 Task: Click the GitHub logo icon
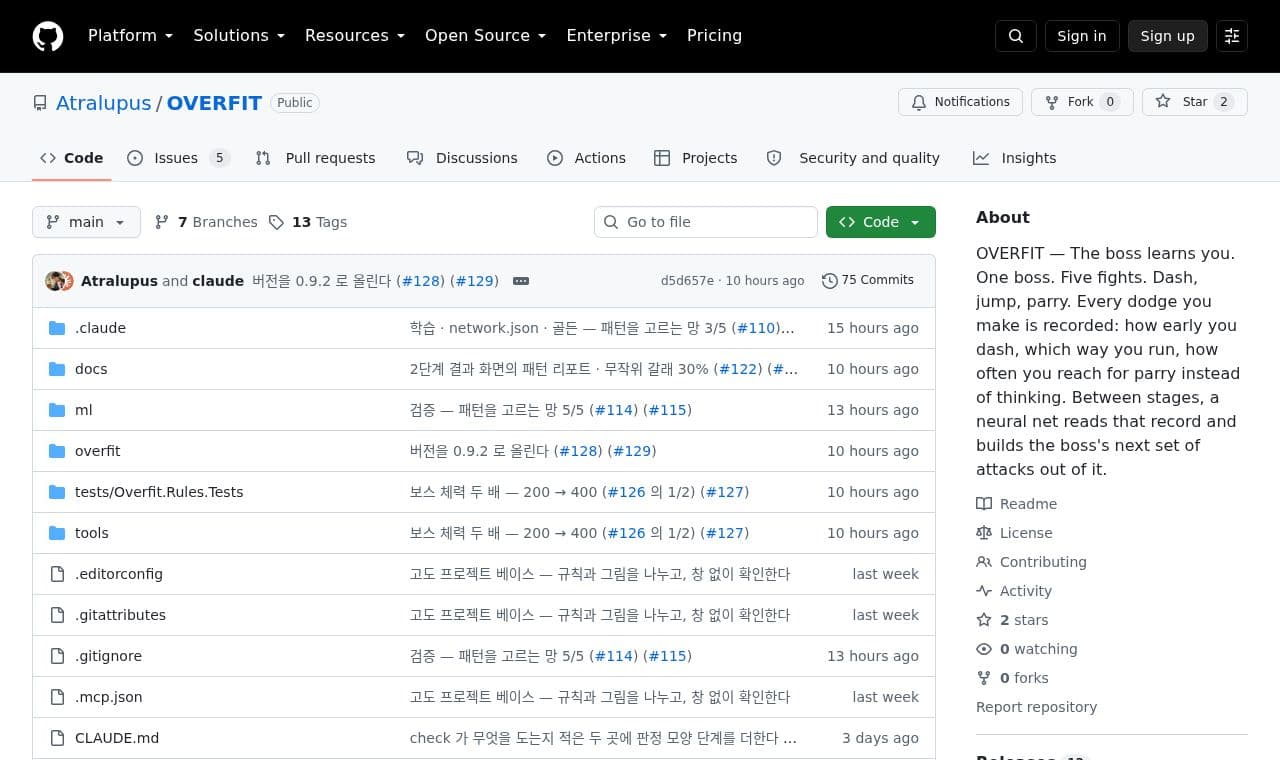(48, 36)
